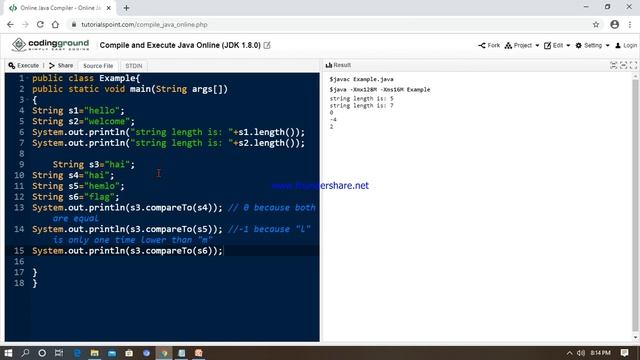This screenshot has width=640, height=360.
Task: Open Microsoft Store from taskbar
Action: [129, 353]
